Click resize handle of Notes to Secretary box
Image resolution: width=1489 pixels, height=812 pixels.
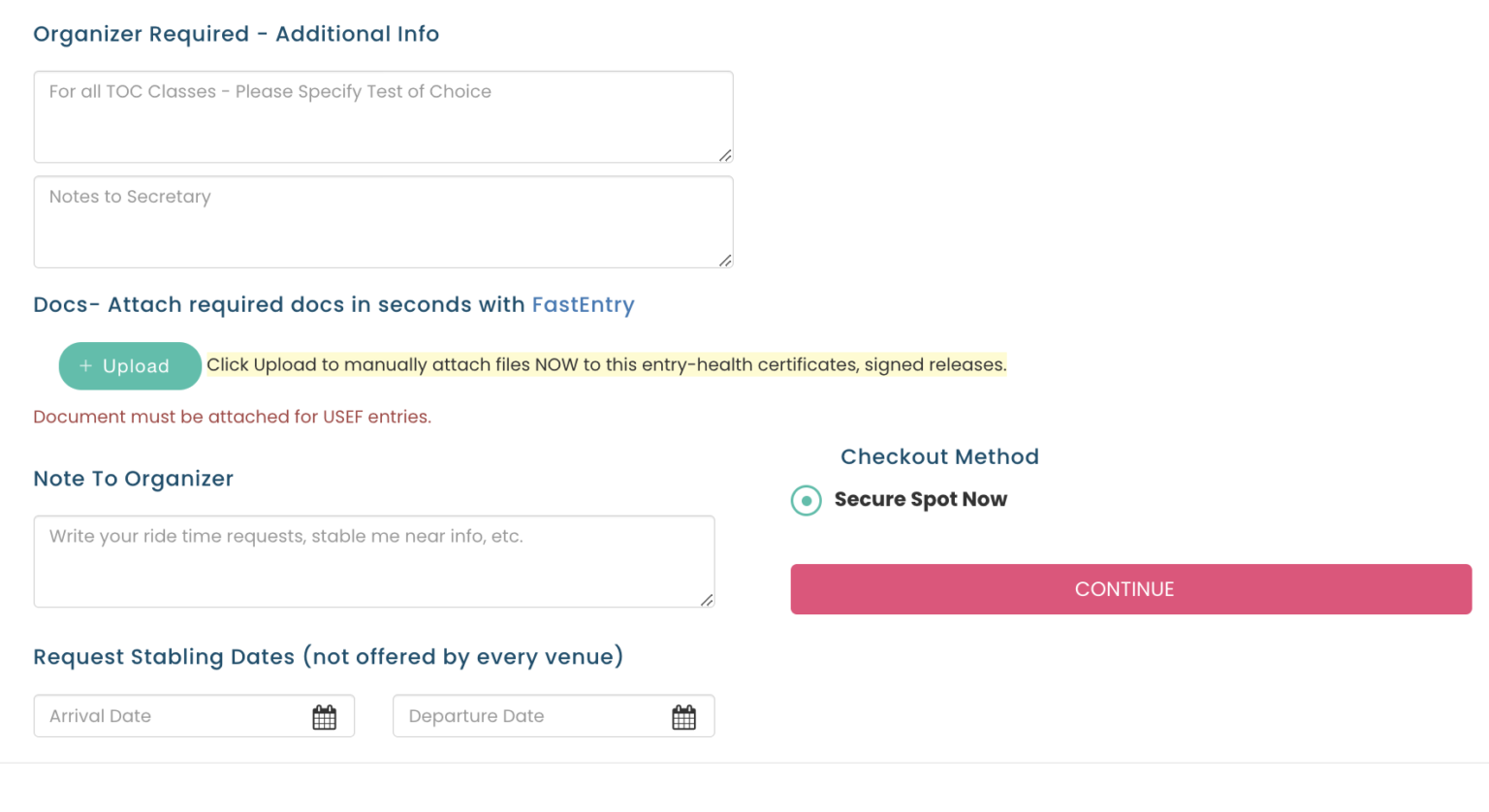pyautogui.click(x=725, y=260)
